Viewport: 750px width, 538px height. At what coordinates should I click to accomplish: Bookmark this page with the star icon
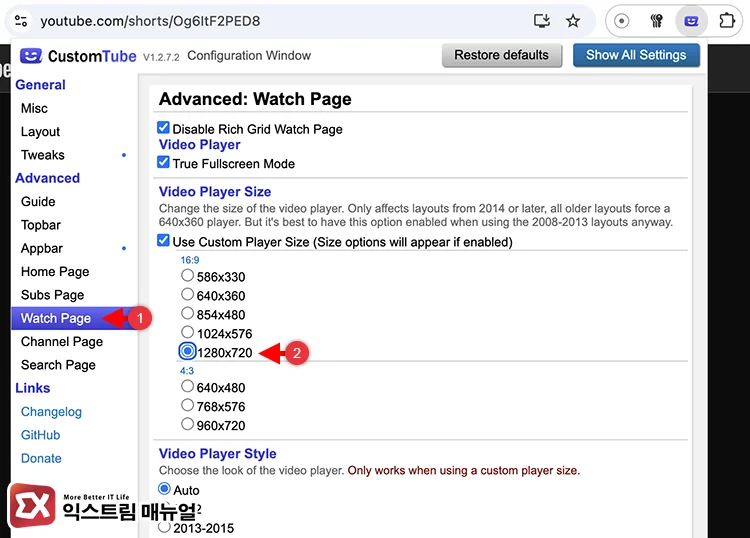click(x=573, y=20)
